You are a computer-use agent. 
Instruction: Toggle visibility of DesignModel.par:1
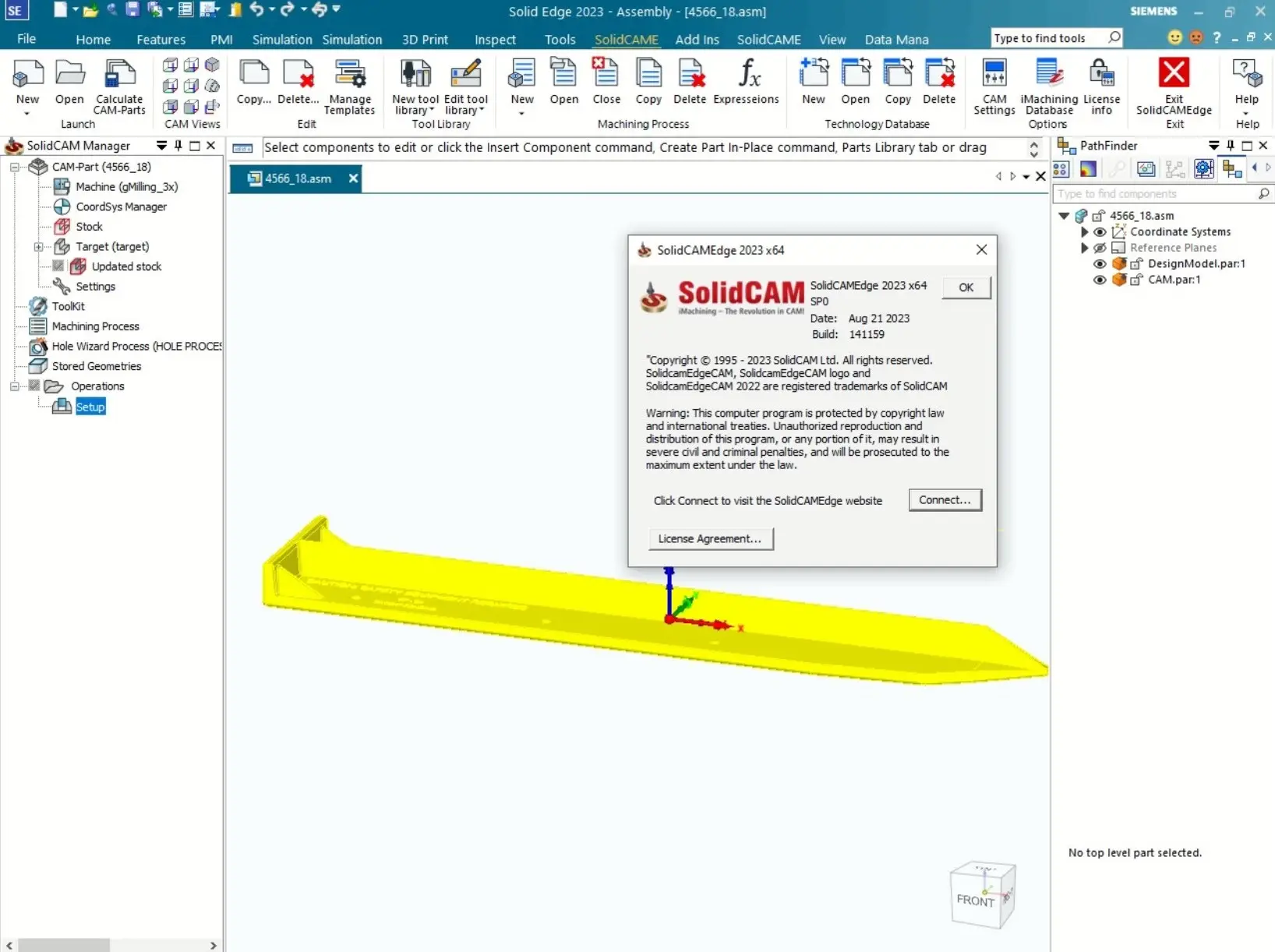click(1100, 264)
